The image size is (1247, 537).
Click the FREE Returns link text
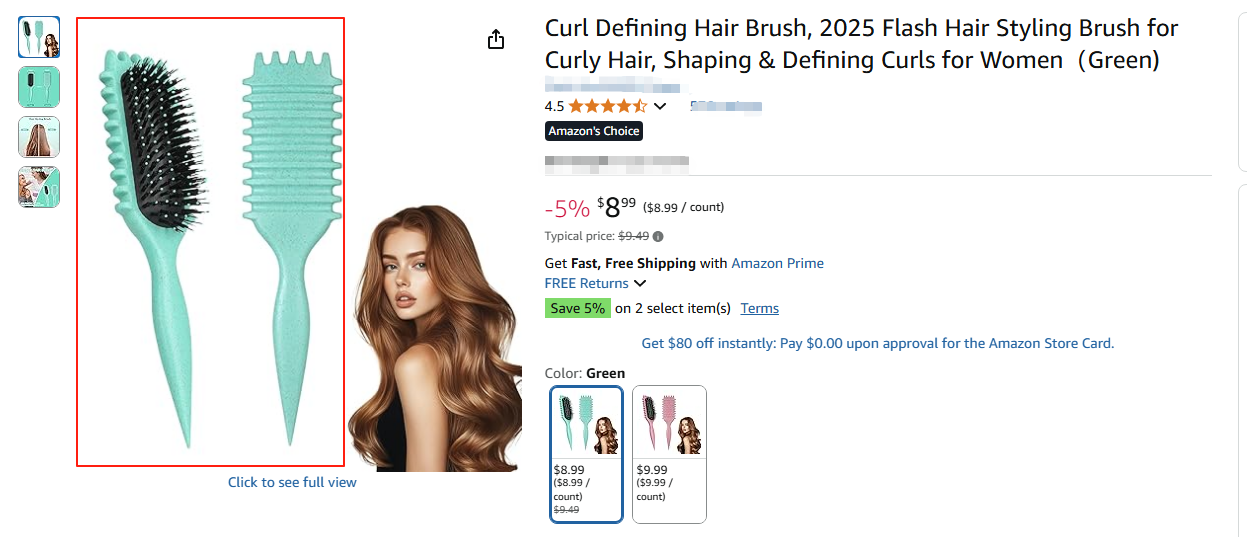click(586, 283)
